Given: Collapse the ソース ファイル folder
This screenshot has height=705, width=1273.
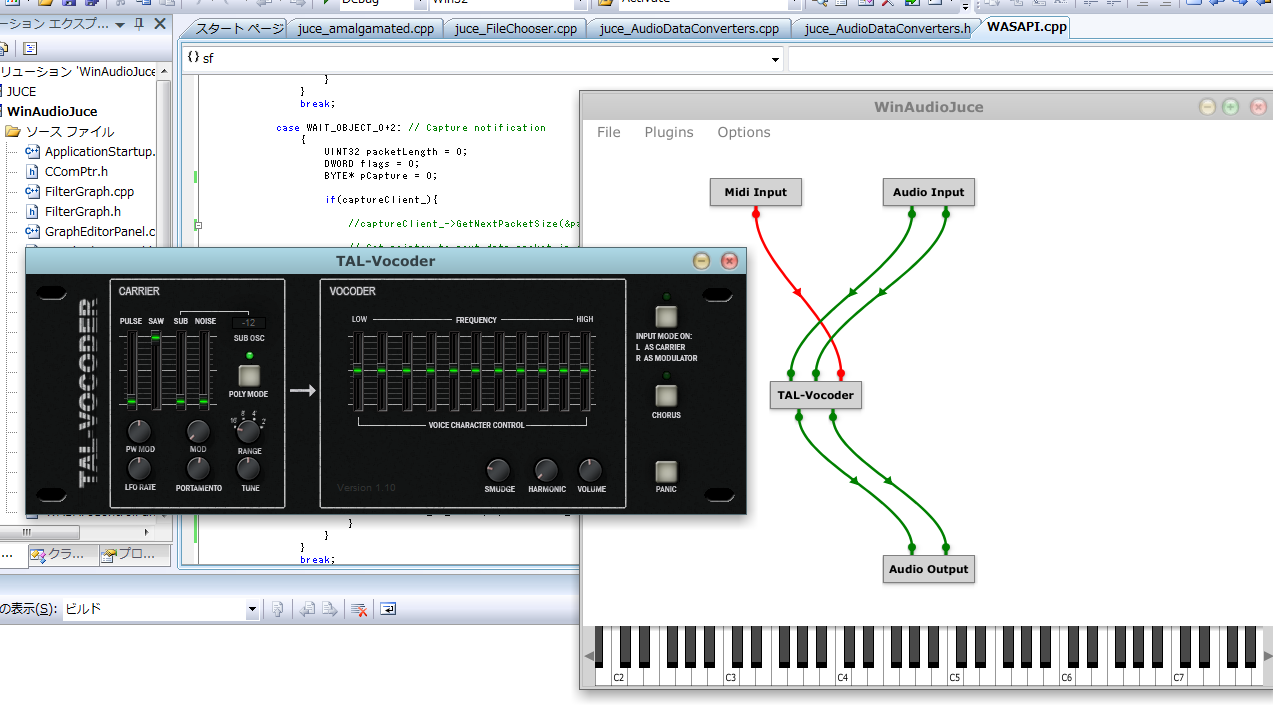Looking at the screenshot, I should tap(13, 131).
